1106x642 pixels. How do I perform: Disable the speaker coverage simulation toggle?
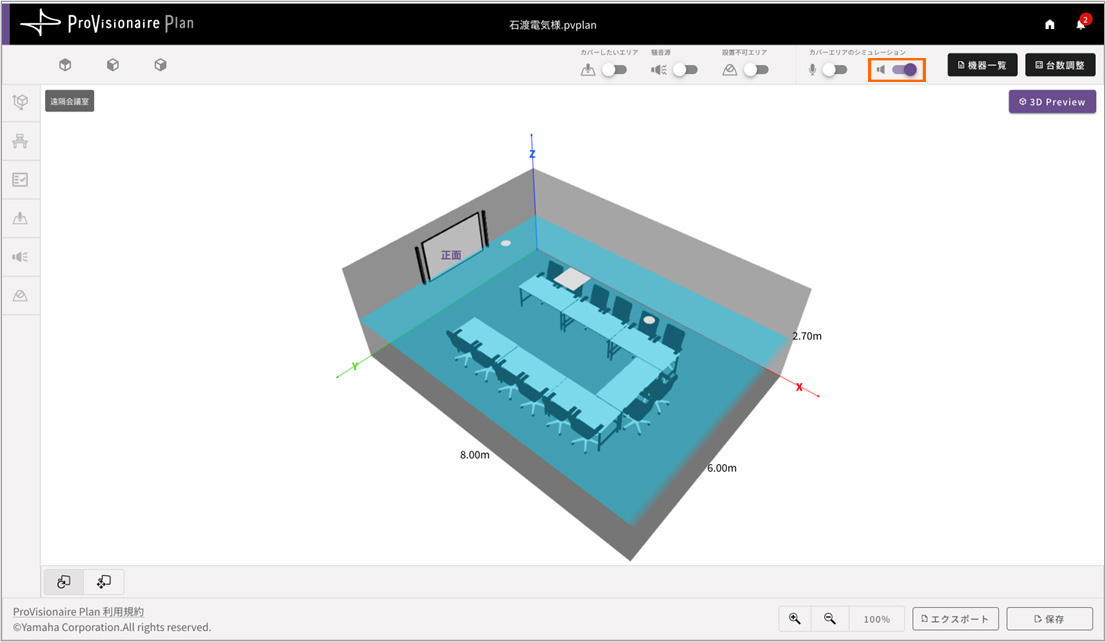click(904, 70)
